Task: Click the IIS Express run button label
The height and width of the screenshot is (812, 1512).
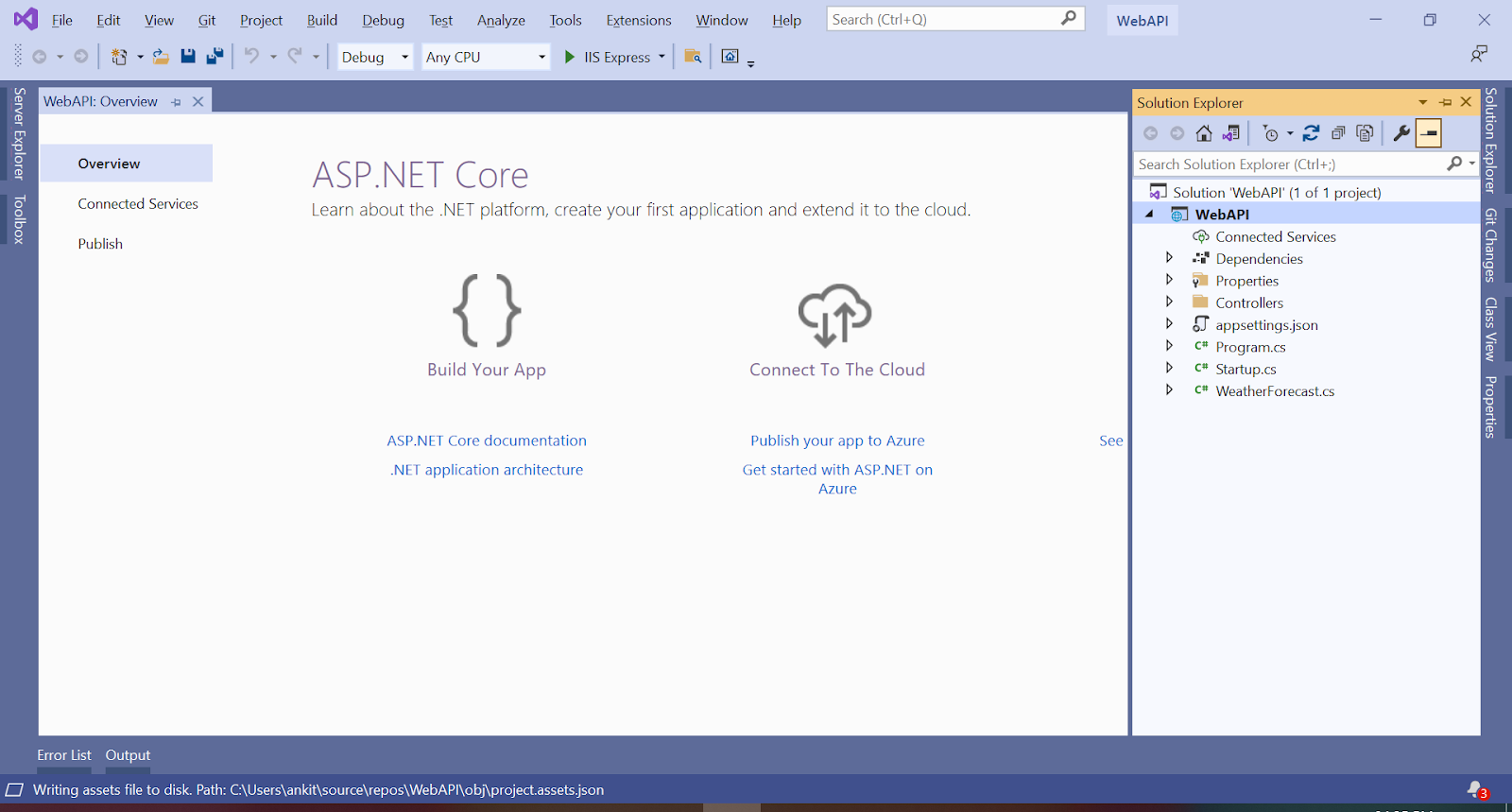Action: click(617, 58)
